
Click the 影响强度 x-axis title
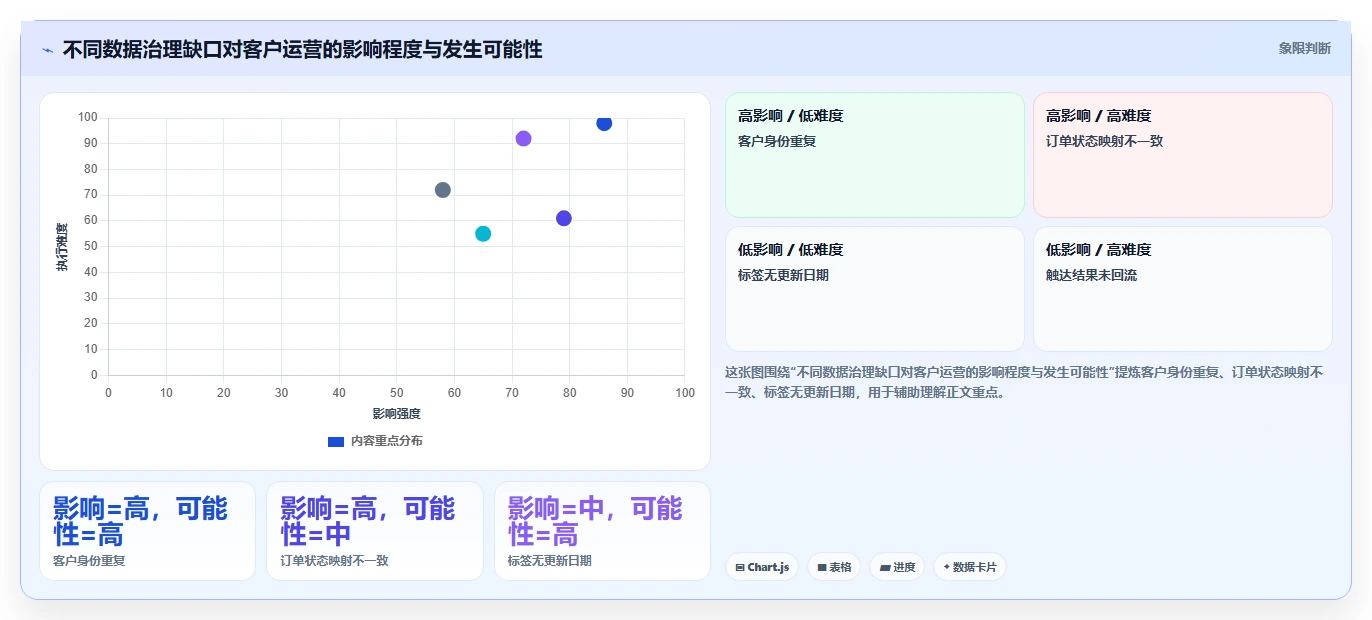coord(396,414)
